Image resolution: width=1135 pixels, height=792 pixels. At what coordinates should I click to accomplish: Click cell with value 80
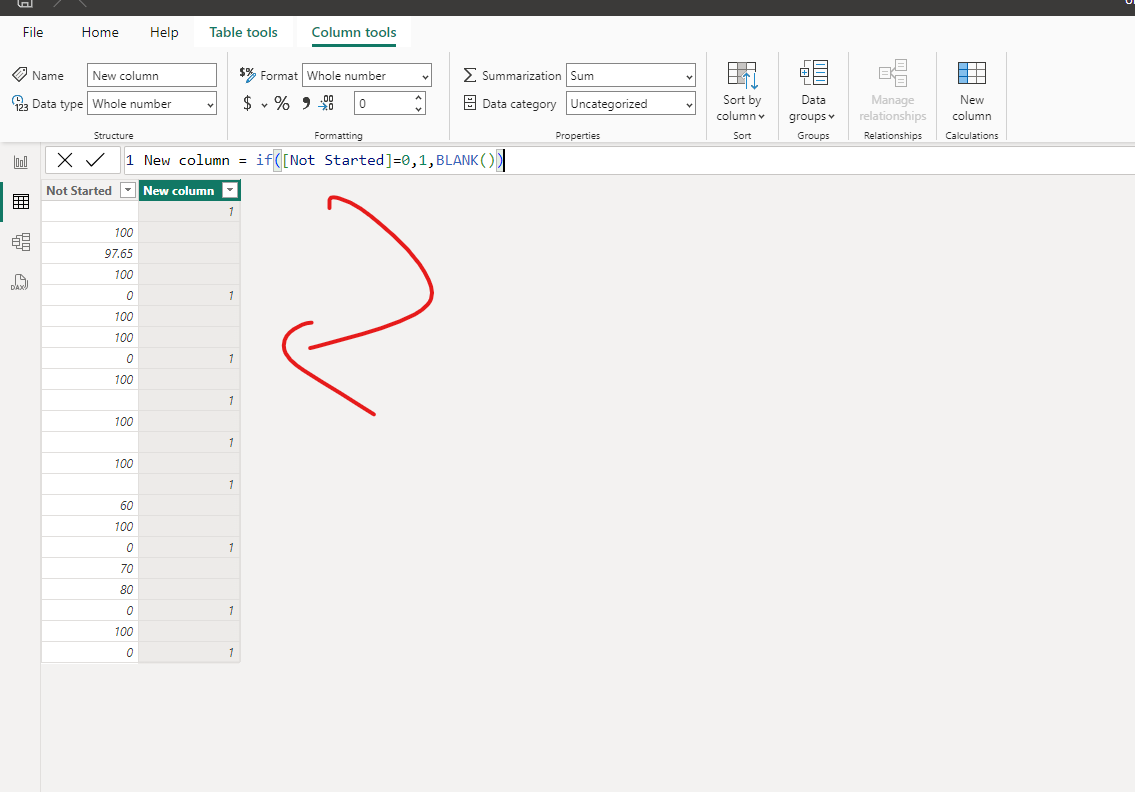[x=90, y=589]
